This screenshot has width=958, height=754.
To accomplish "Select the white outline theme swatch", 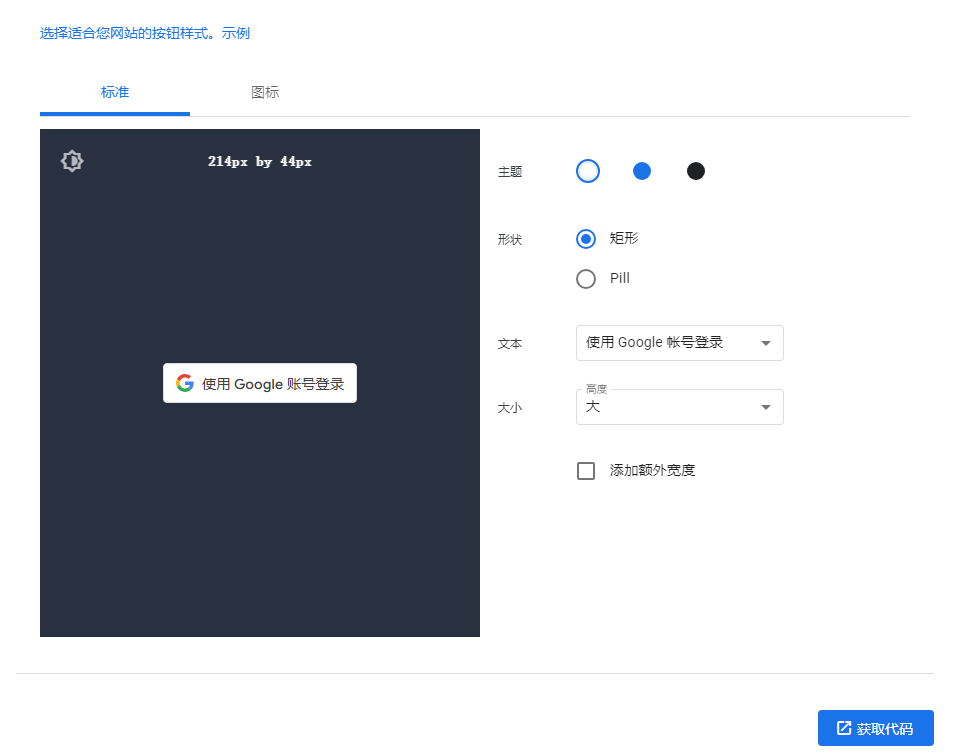I will pyautogui.click(x=588, y=171).
